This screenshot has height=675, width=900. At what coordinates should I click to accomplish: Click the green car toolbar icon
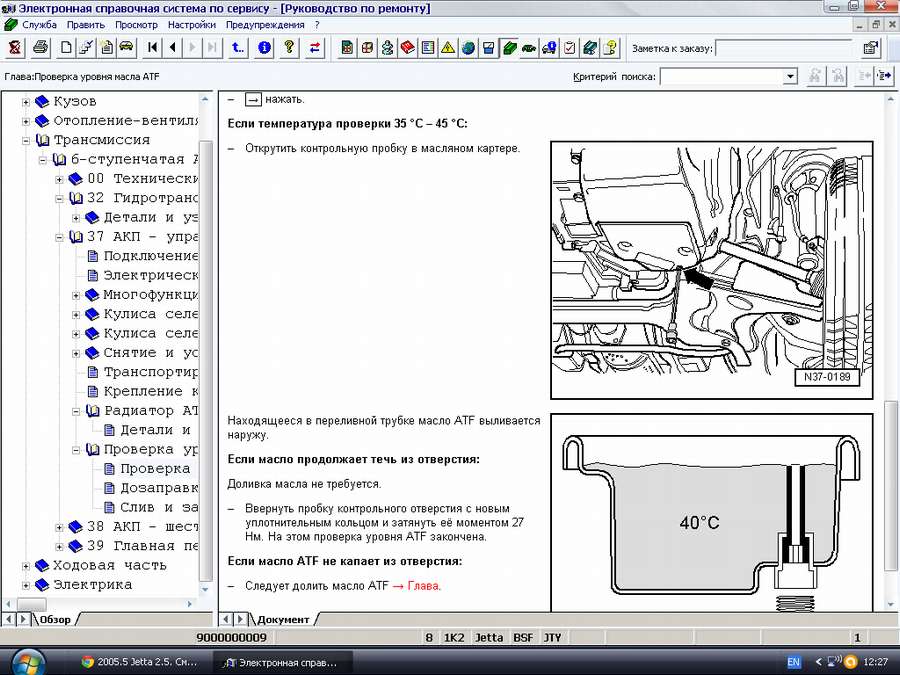529,48
